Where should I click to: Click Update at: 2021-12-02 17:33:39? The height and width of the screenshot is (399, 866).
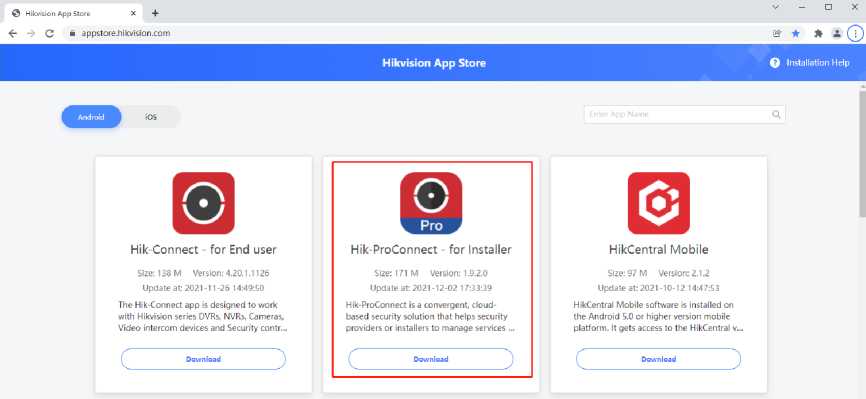coord(431,288)
